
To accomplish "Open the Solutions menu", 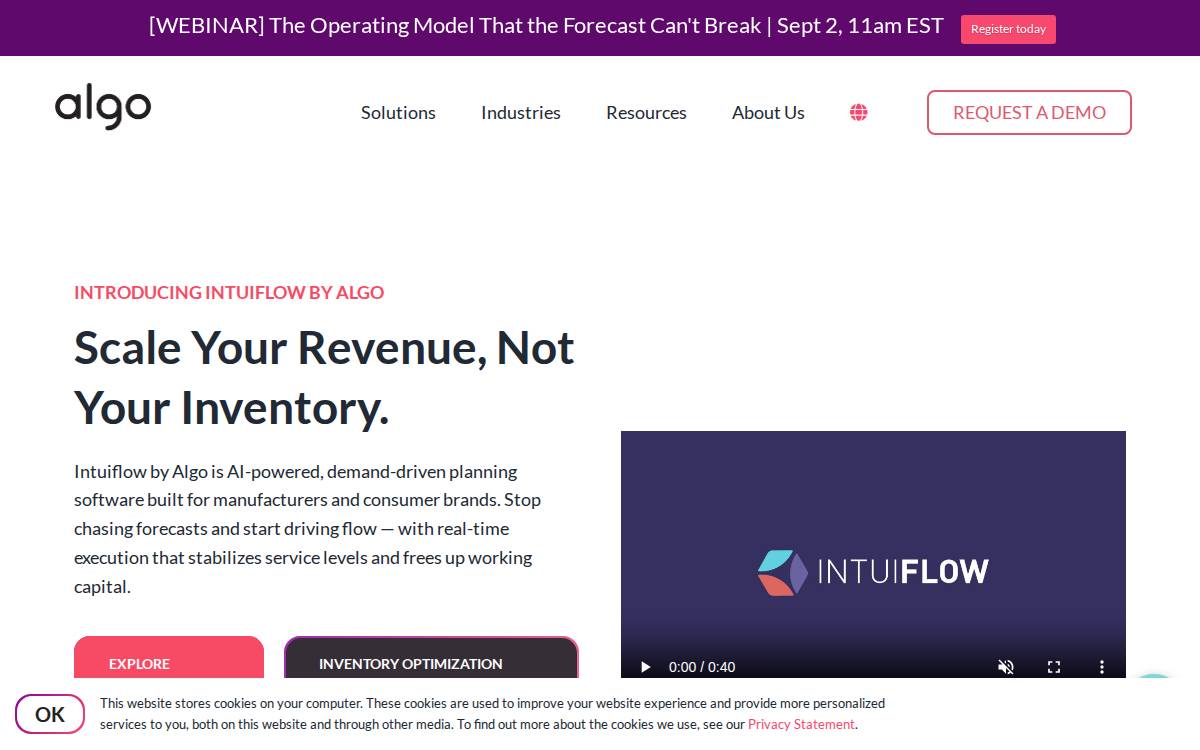I will tap(398, 113).
